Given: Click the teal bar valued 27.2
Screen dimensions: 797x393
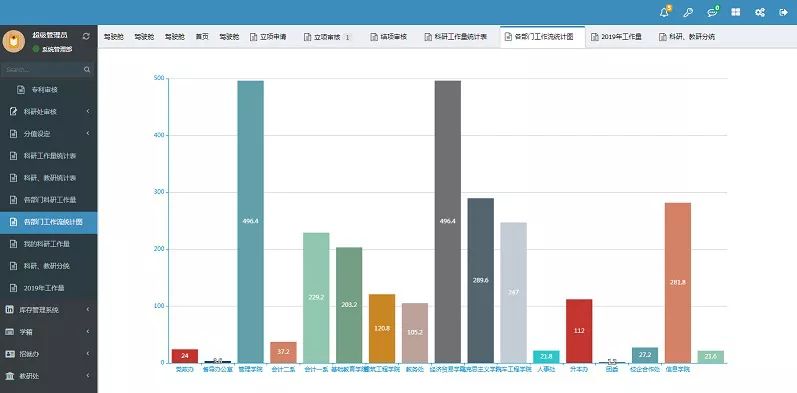Looking at the screenshot, I should point(645,355).
